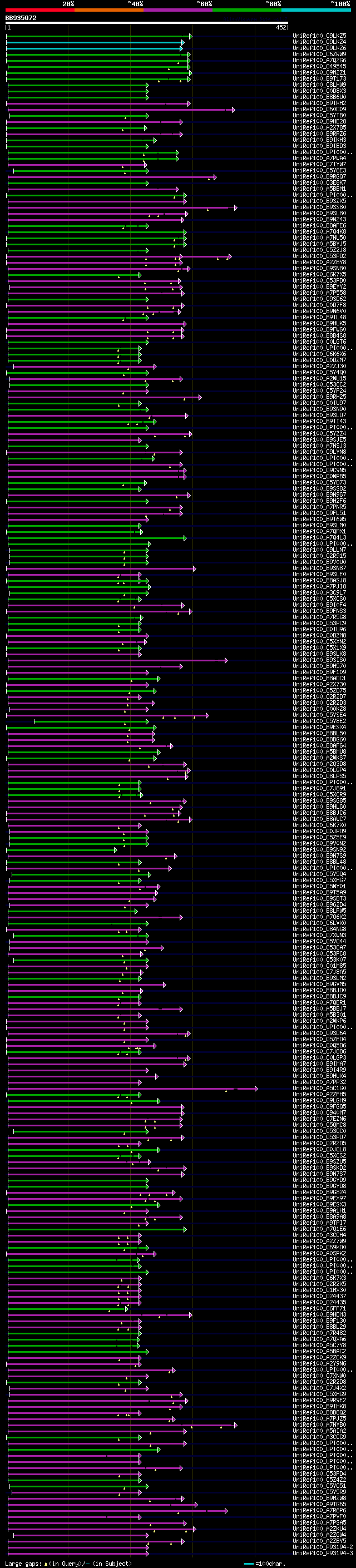The height and width of the screenshot is (1568, 356).
Task: Select label UniRef100_A2ZKU4
Action: coord(319,1529)
